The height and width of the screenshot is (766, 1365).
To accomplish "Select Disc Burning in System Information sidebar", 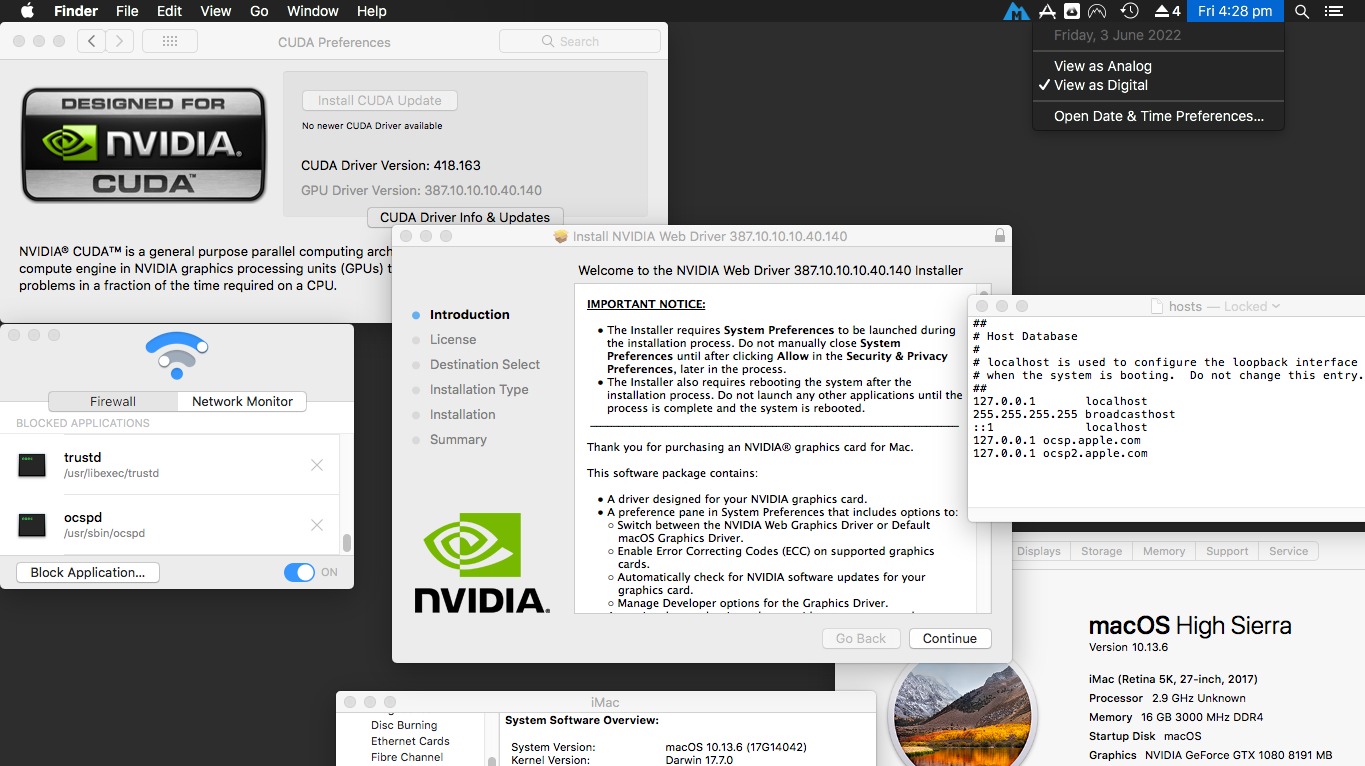I will [404, 725].
